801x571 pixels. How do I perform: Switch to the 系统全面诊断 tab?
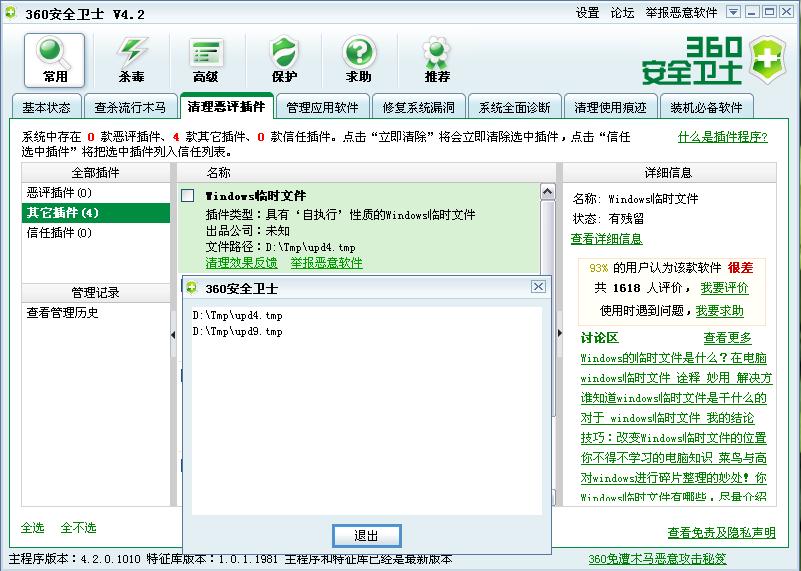click(x=514, y=107)
